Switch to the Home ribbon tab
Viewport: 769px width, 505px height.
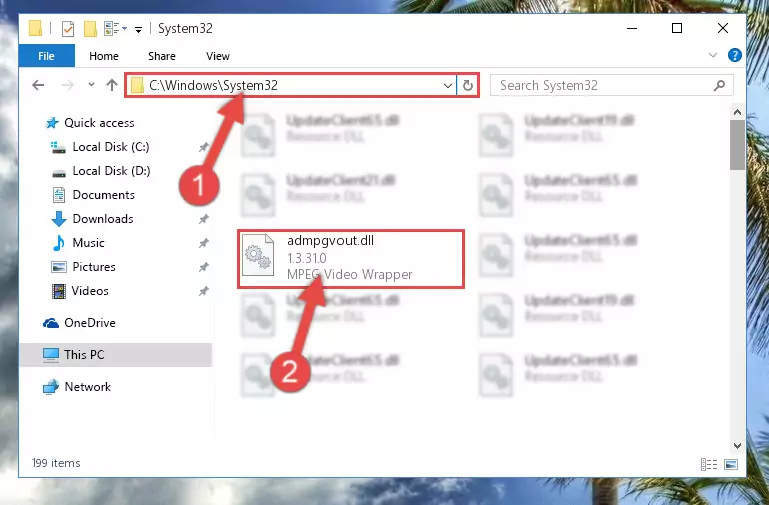pos(104,56)
